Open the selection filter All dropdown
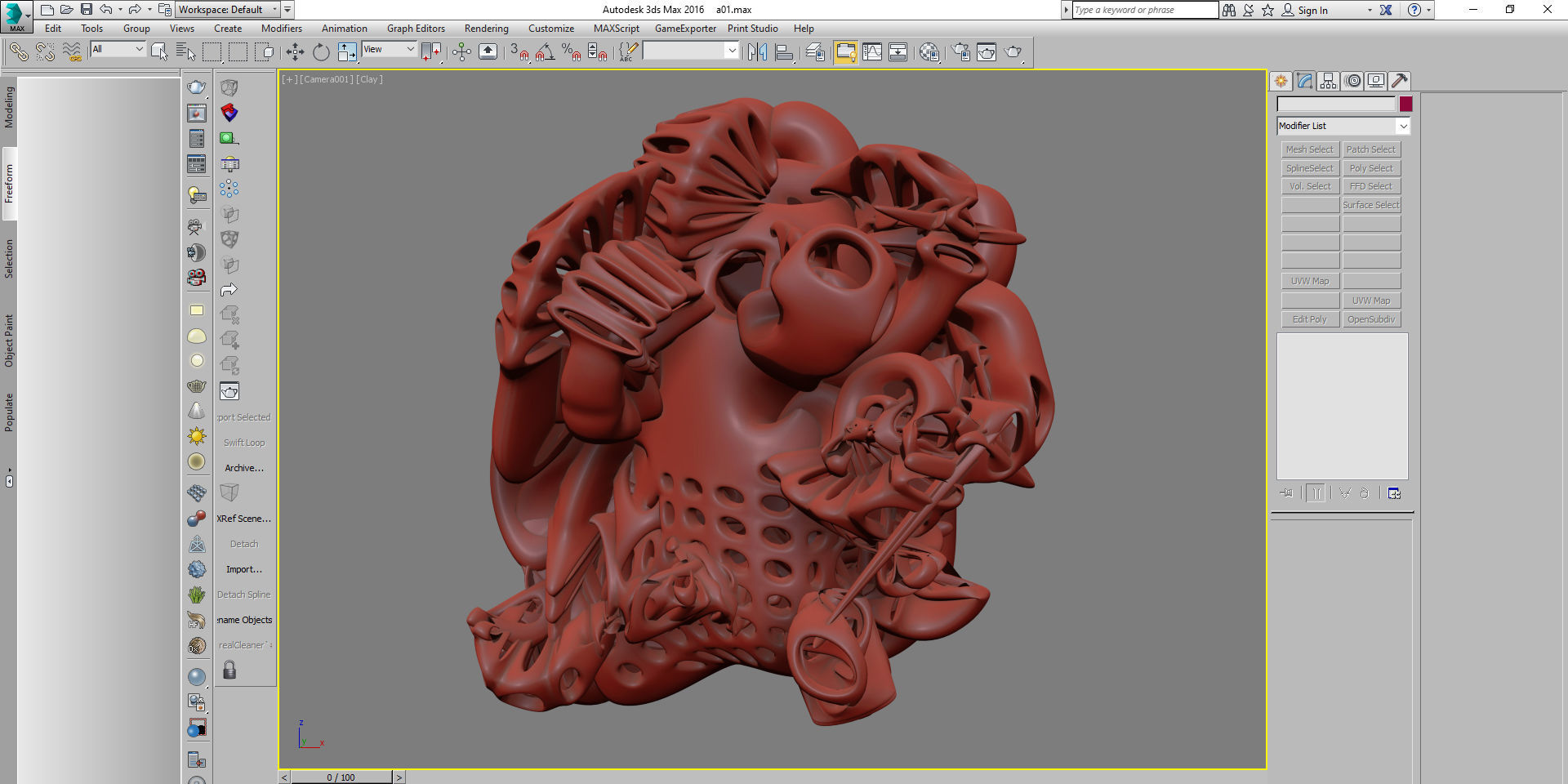1568x784 pixels. click(118, 49)
